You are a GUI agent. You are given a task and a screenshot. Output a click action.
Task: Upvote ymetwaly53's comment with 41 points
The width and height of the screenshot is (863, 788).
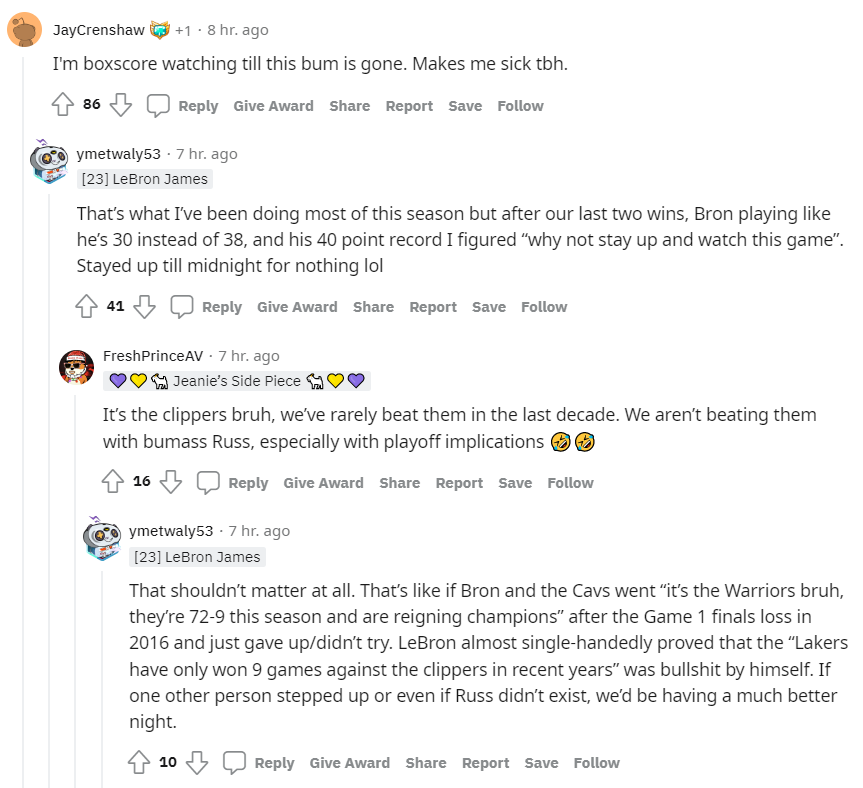click(86, 306)
